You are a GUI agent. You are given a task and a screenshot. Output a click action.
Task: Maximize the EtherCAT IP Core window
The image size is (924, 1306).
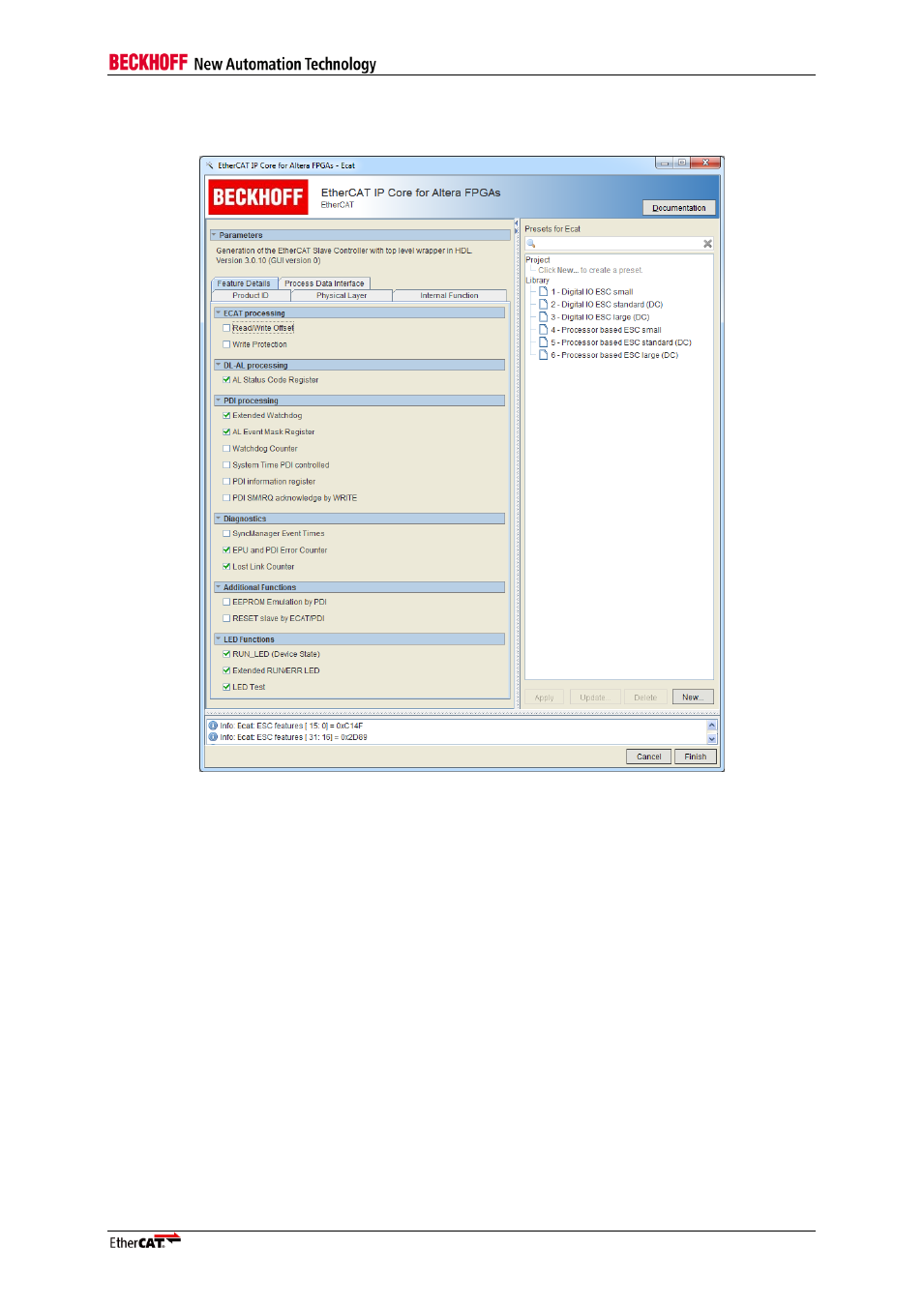click(682, 163)
